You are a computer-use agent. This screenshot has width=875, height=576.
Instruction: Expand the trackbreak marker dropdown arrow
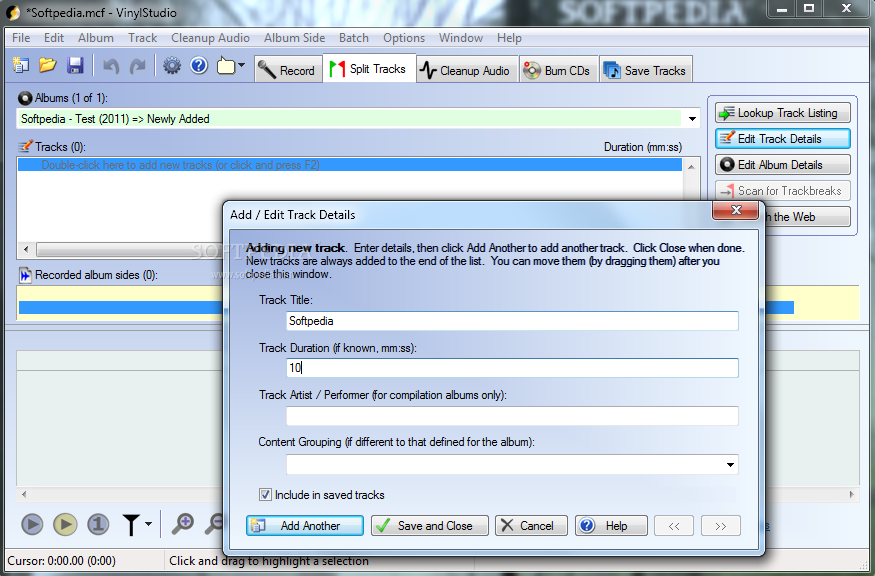coord(148,524)
